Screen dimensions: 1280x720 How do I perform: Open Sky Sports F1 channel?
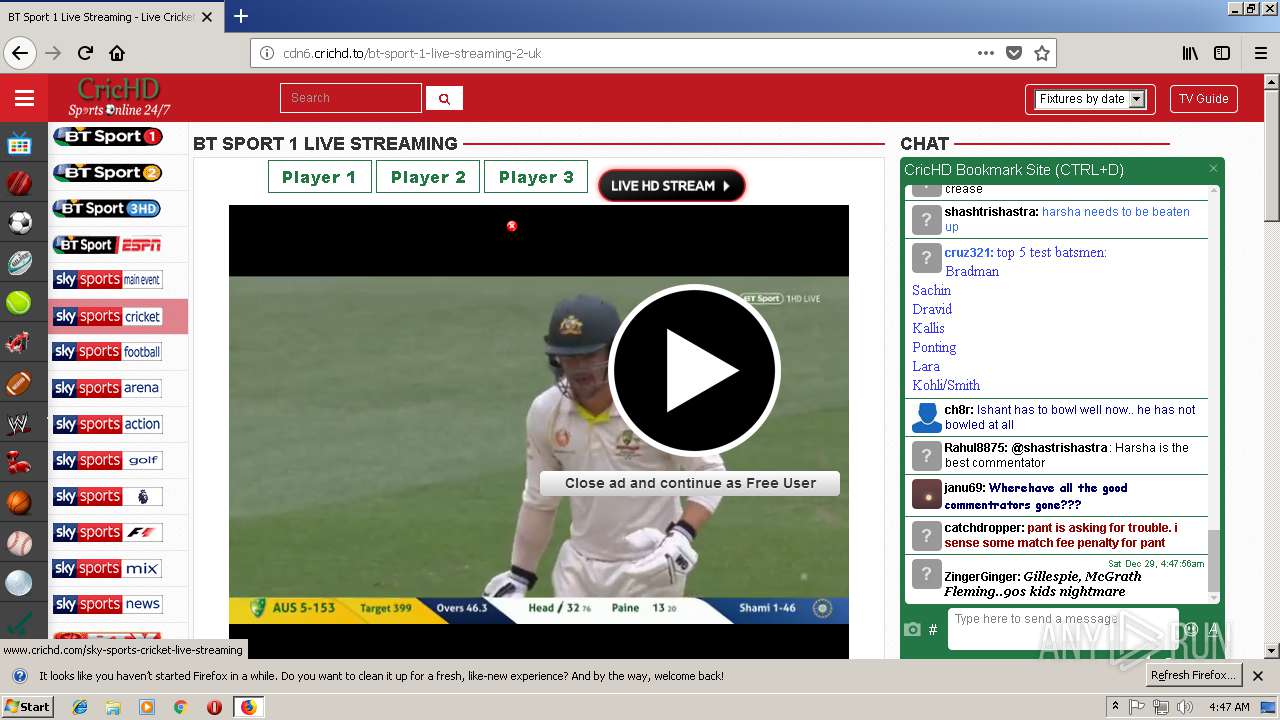click(107, 532)
